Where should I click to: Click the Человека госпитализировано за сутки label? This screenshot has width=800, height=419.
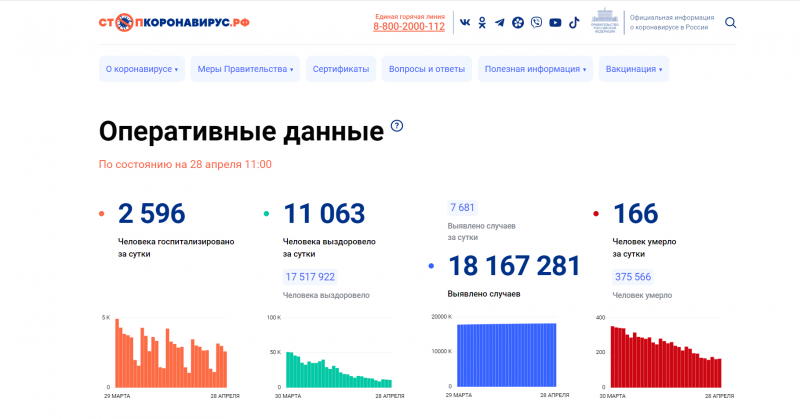(x=176, y=248)
